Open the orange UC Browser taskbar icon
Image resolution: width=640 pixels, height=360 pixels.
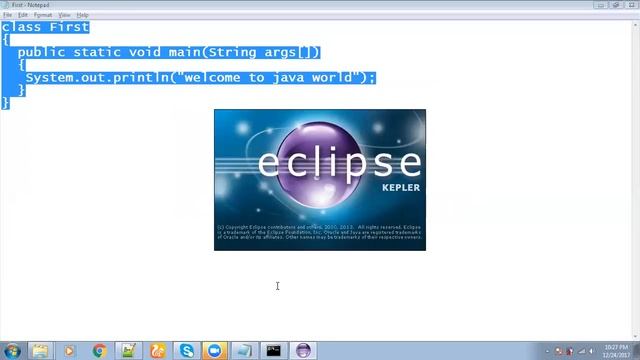click(158, 351)
